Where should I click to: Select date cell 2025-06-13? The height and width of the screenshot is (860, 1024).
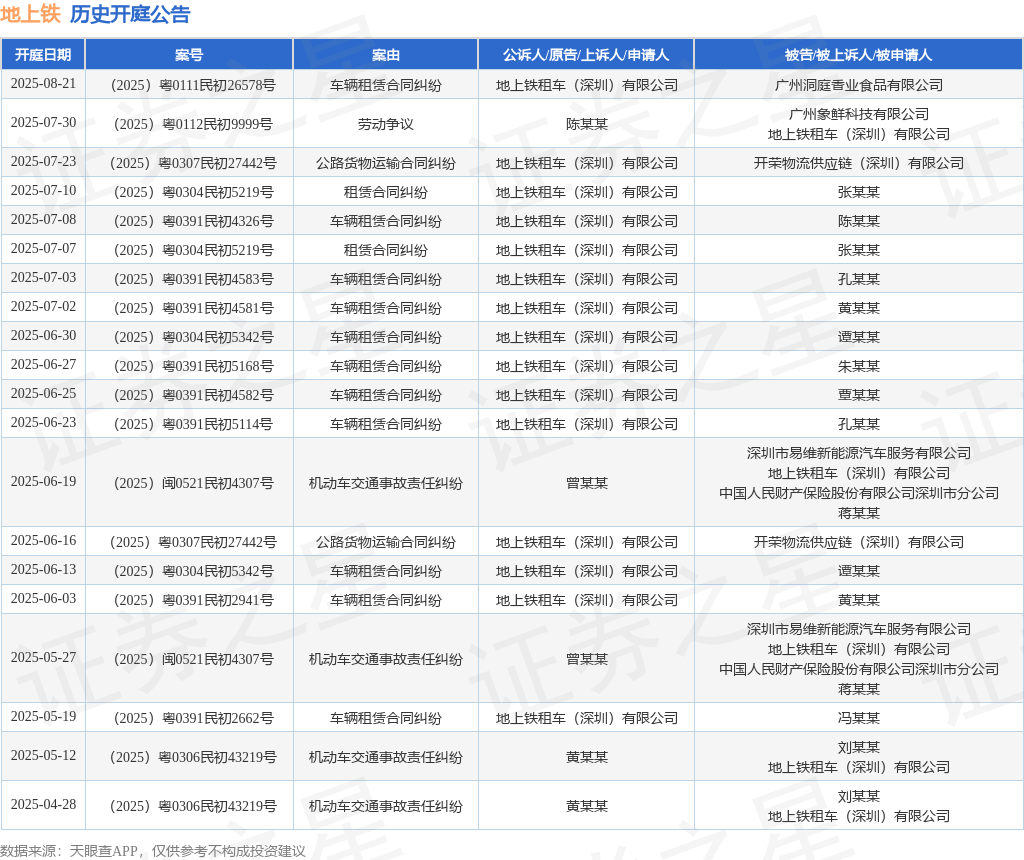tap(43, 569)
